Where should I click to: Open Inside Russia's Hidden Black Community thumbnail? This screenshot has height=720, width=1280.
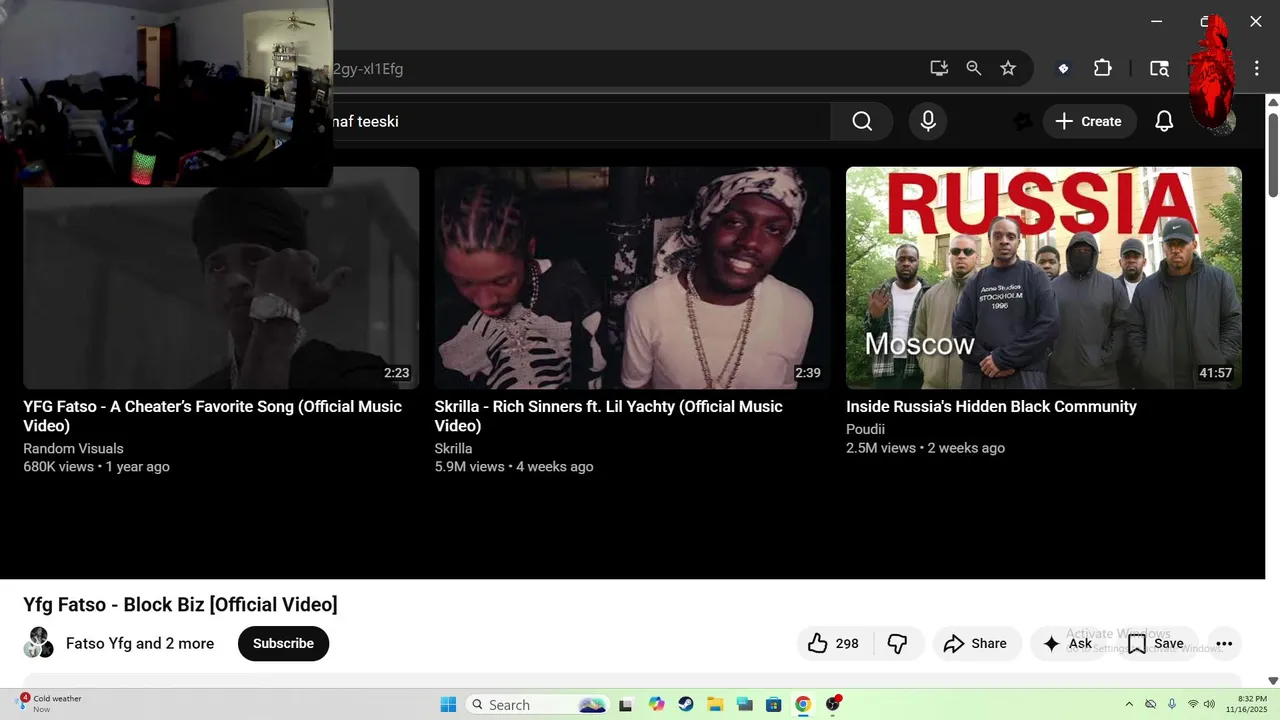1044,278
